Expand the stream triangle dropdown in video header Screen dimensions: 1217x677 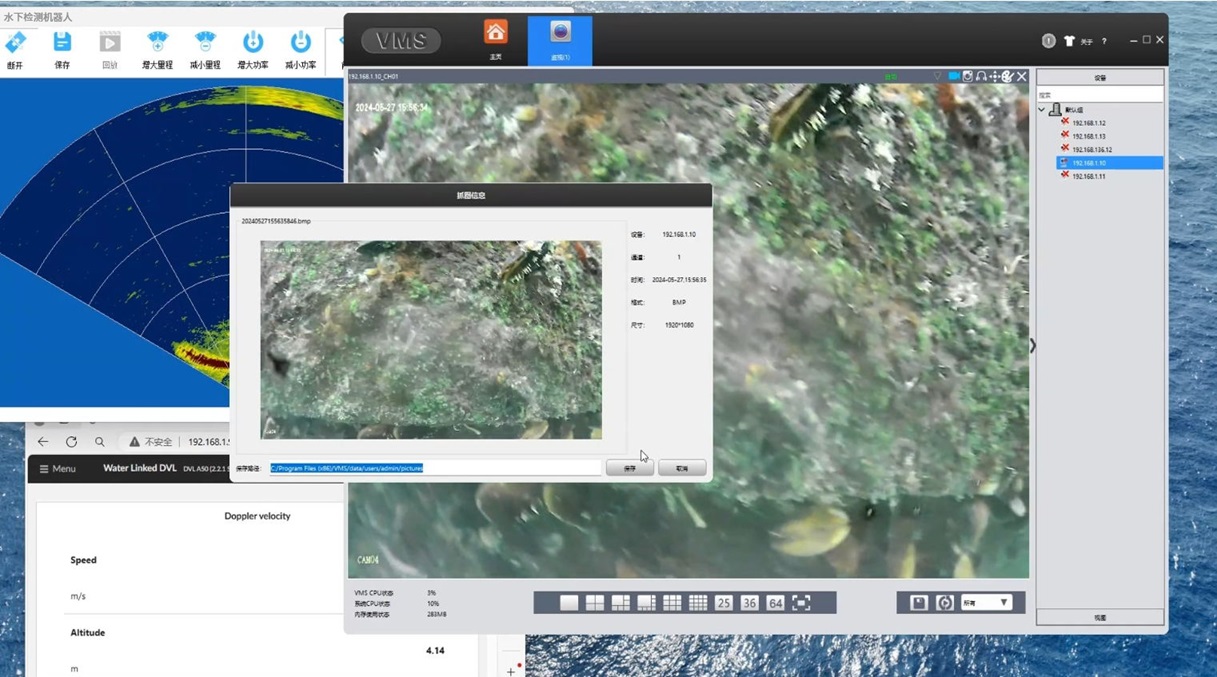click(937, 76)
